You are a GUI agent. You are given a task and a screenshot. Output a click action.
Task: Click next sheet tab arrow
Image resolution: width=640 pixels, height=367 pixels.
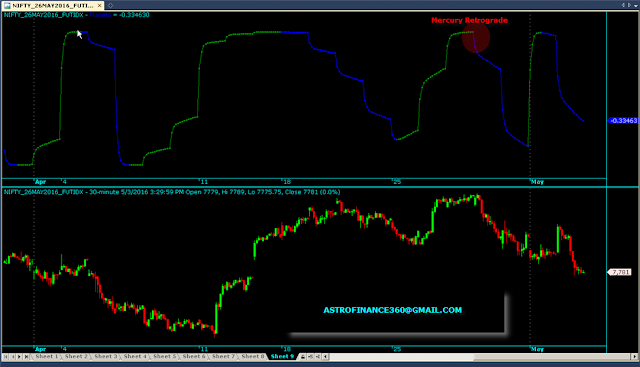pyautogui.click(x=19, y=357)
